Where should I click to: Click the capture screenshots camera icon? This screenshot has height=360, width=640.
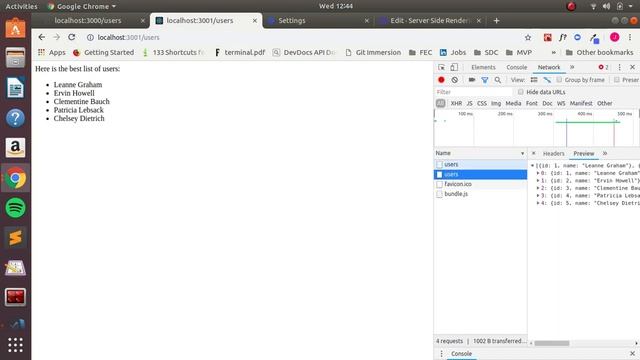[472, 80]
